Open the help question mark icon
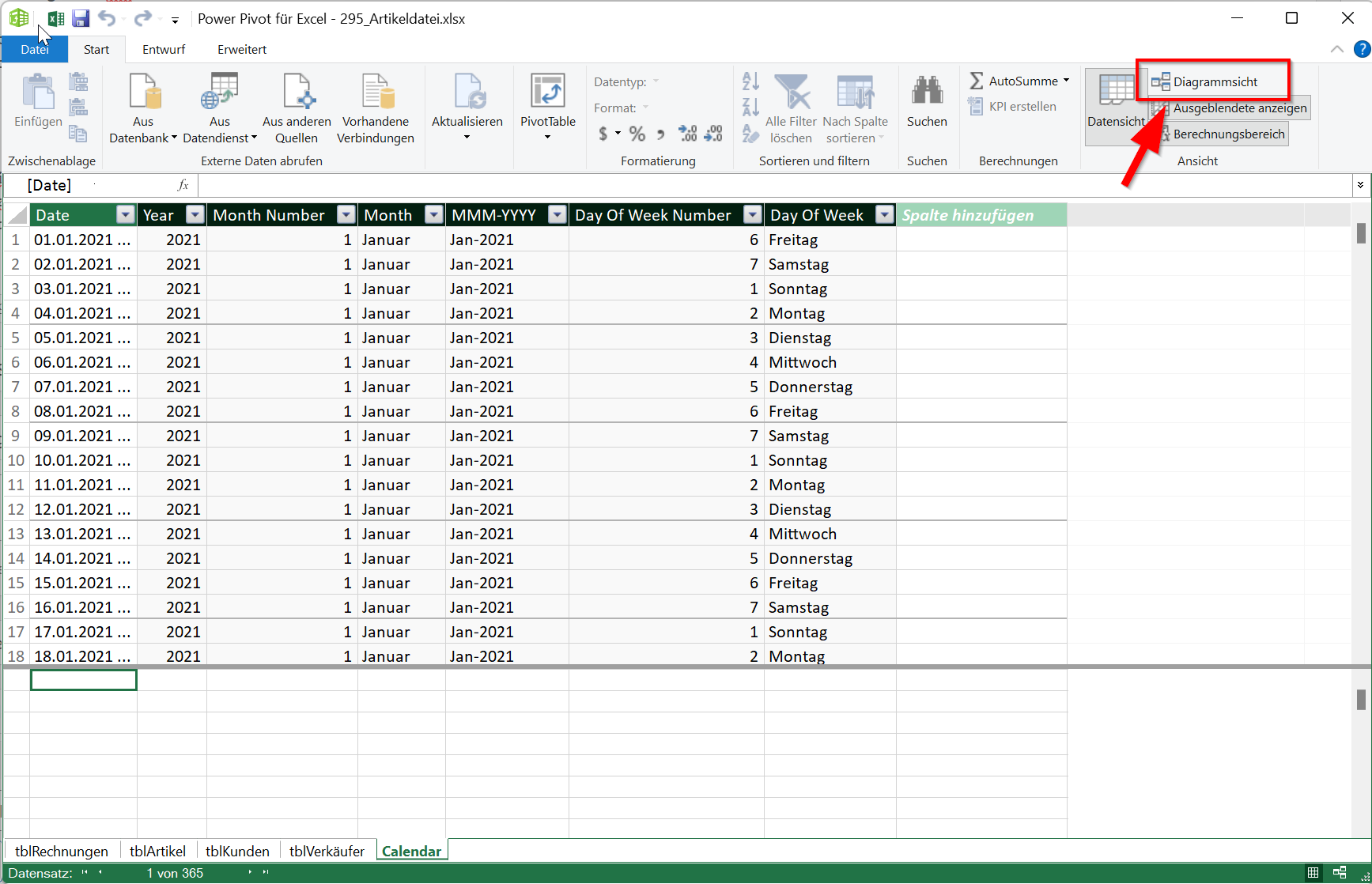 [x=1362, y=49]
